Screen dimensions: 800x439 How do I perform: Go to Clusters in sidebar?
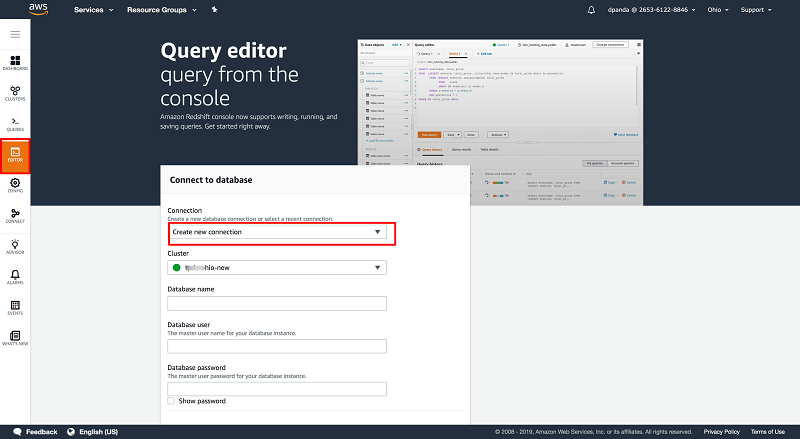coord(15,93)
